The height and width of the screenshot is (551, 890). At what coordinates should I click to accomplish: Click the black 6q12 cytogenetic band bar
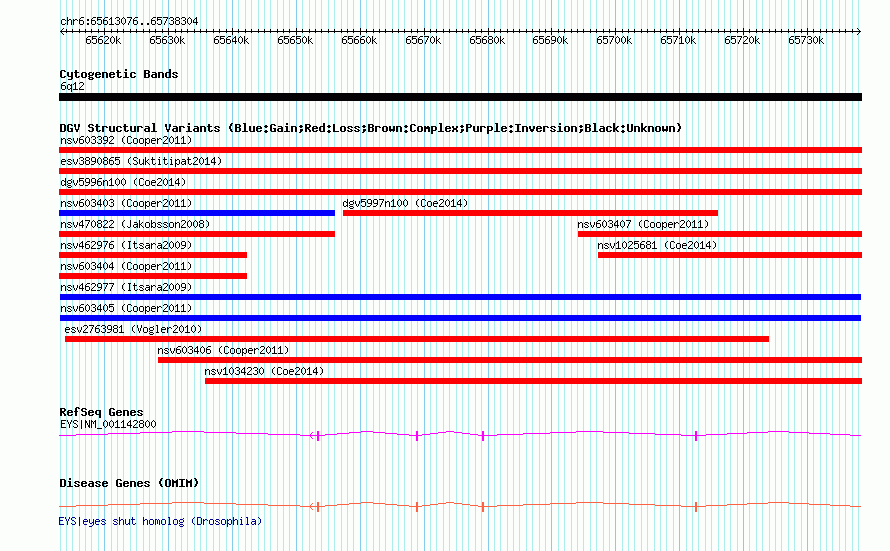pos(460,97)
